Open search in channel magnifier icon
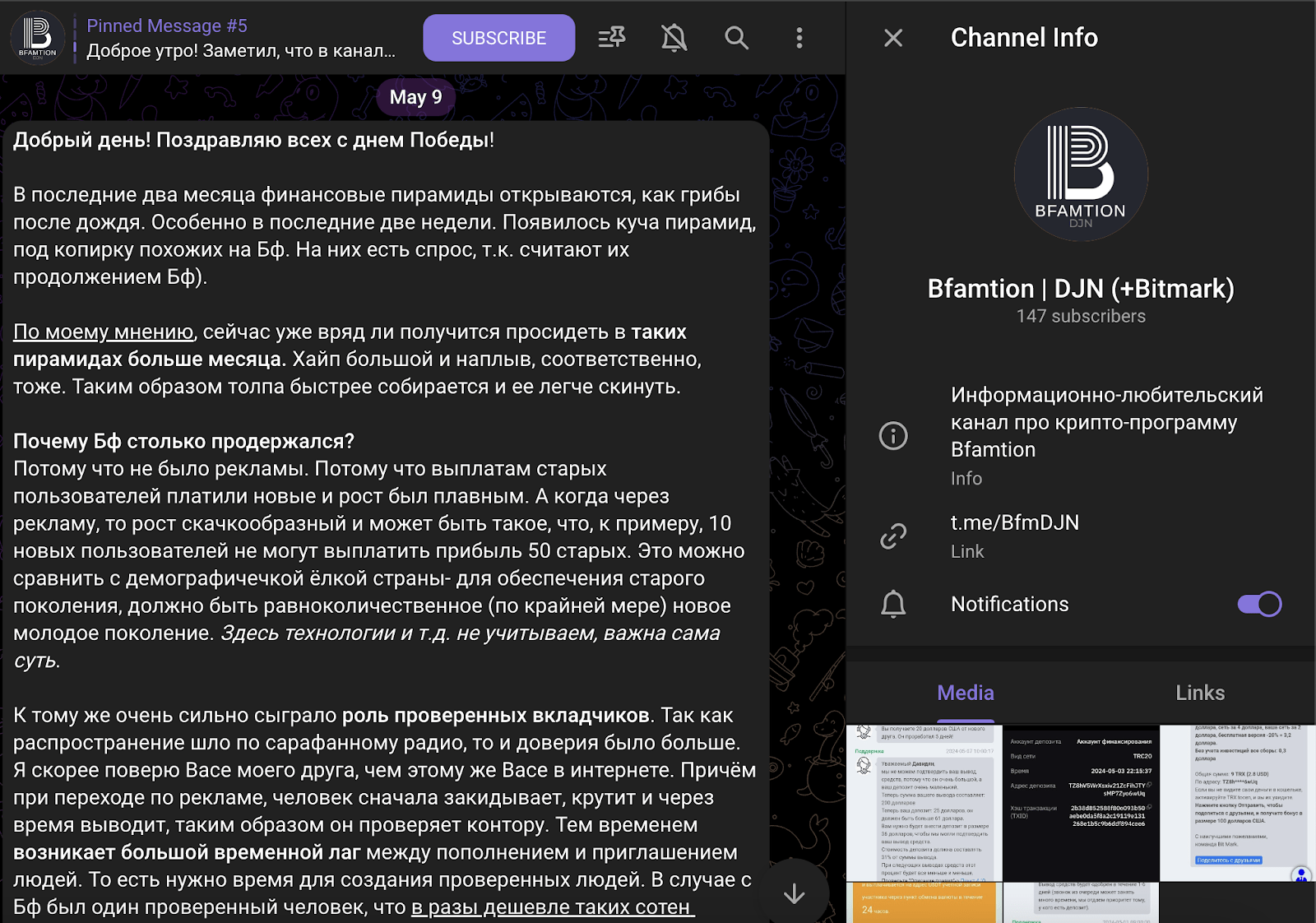Image resolution: width=1316 pixels, height=923 pixels. click(x=736, y=38)
